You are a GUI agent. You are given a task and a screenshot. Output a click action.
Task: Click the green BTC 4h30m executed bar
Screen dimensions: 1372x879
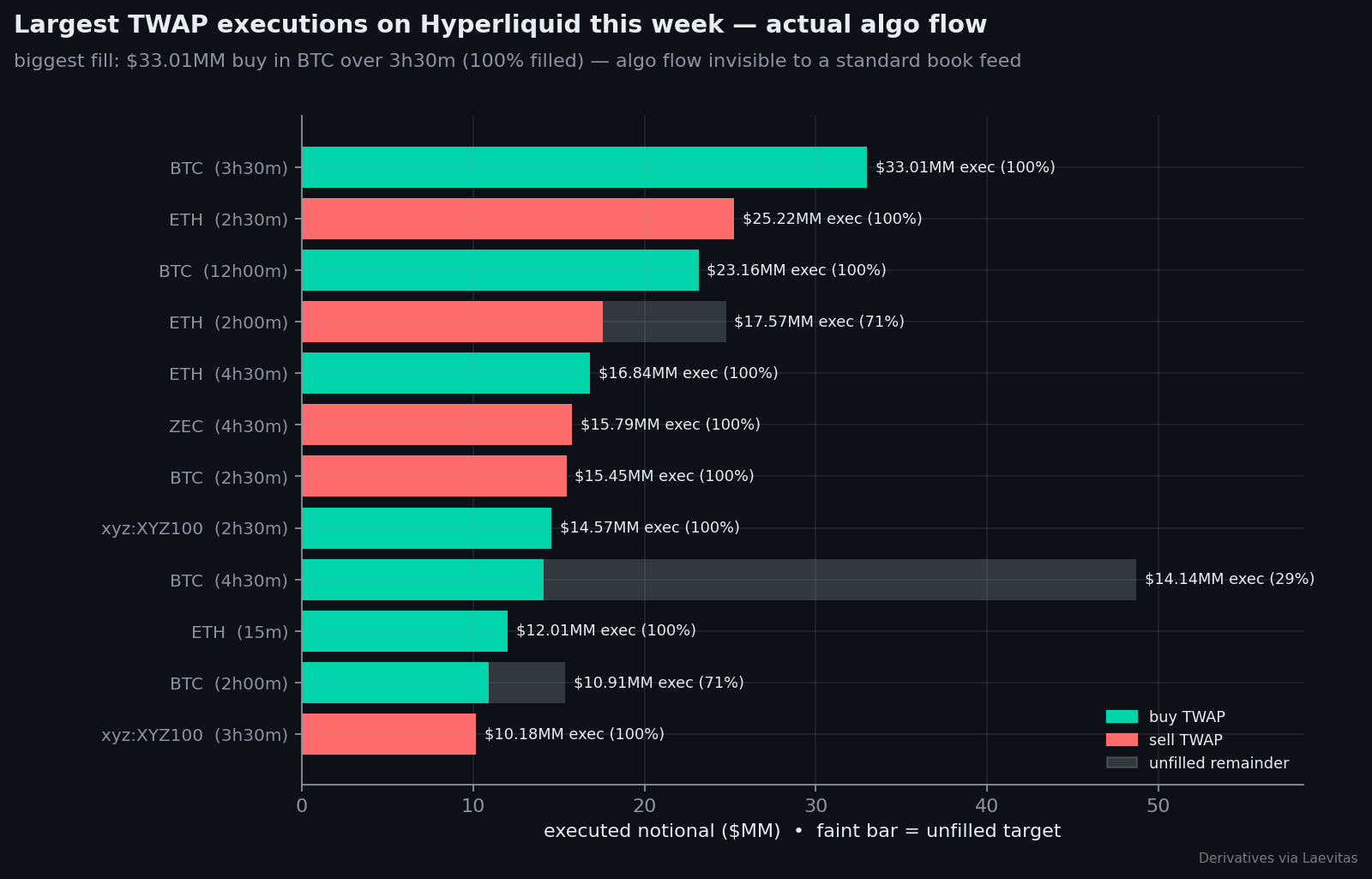tap(423, 580)
